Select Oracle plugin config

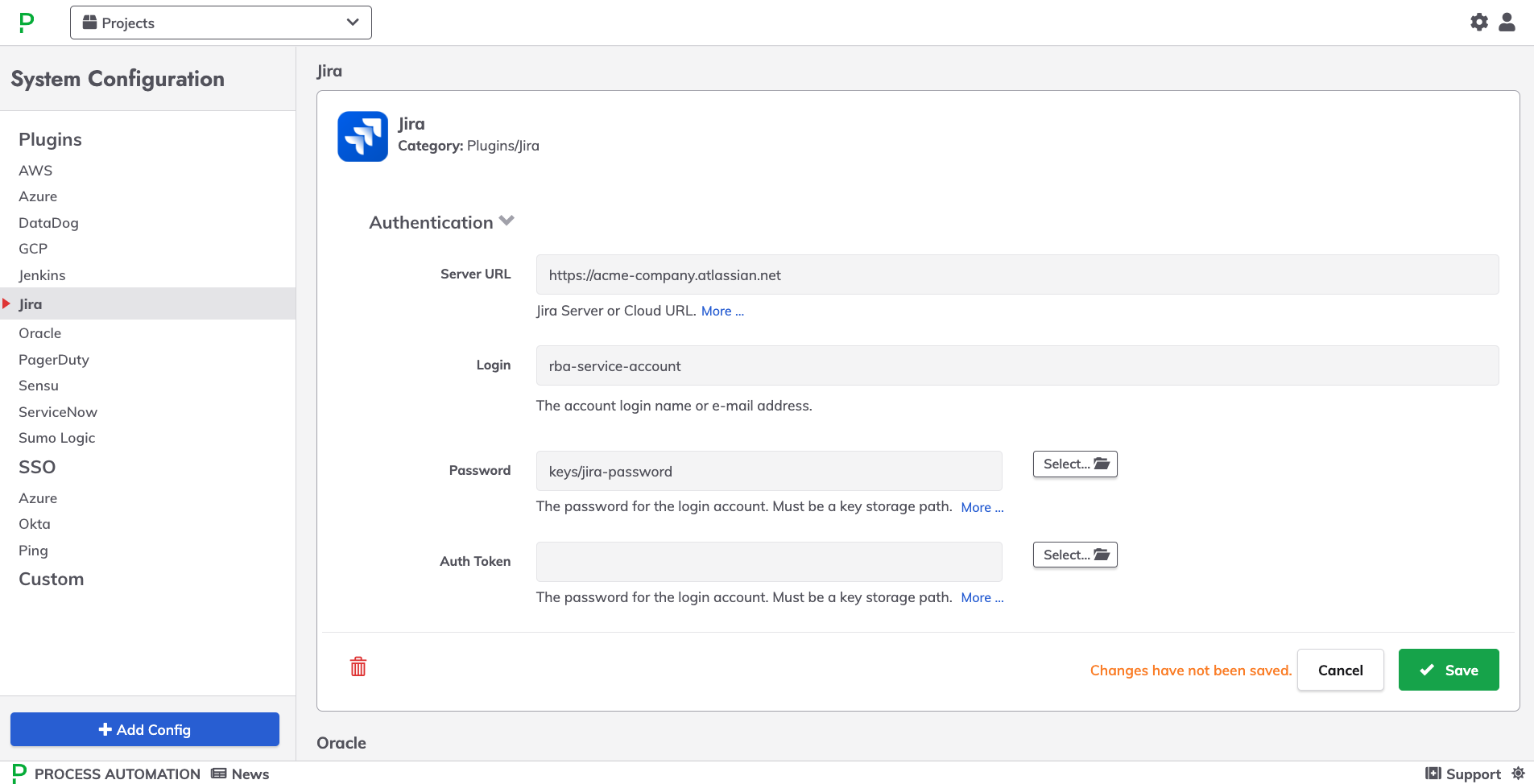click(x=39, y=333)
